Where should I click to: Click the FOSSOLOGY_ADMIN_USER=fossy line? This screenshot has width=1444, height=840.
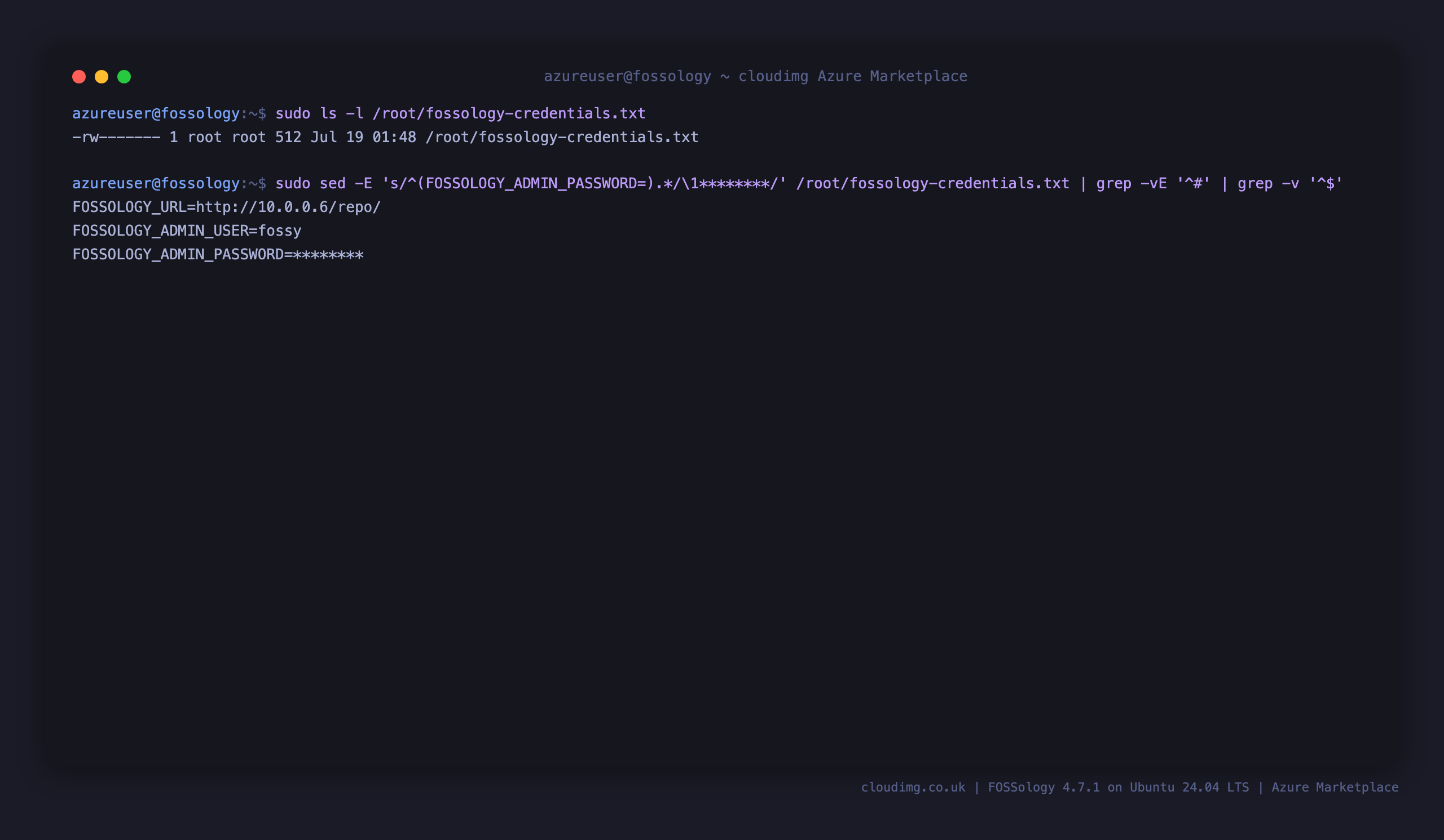[x=187, y=231]
